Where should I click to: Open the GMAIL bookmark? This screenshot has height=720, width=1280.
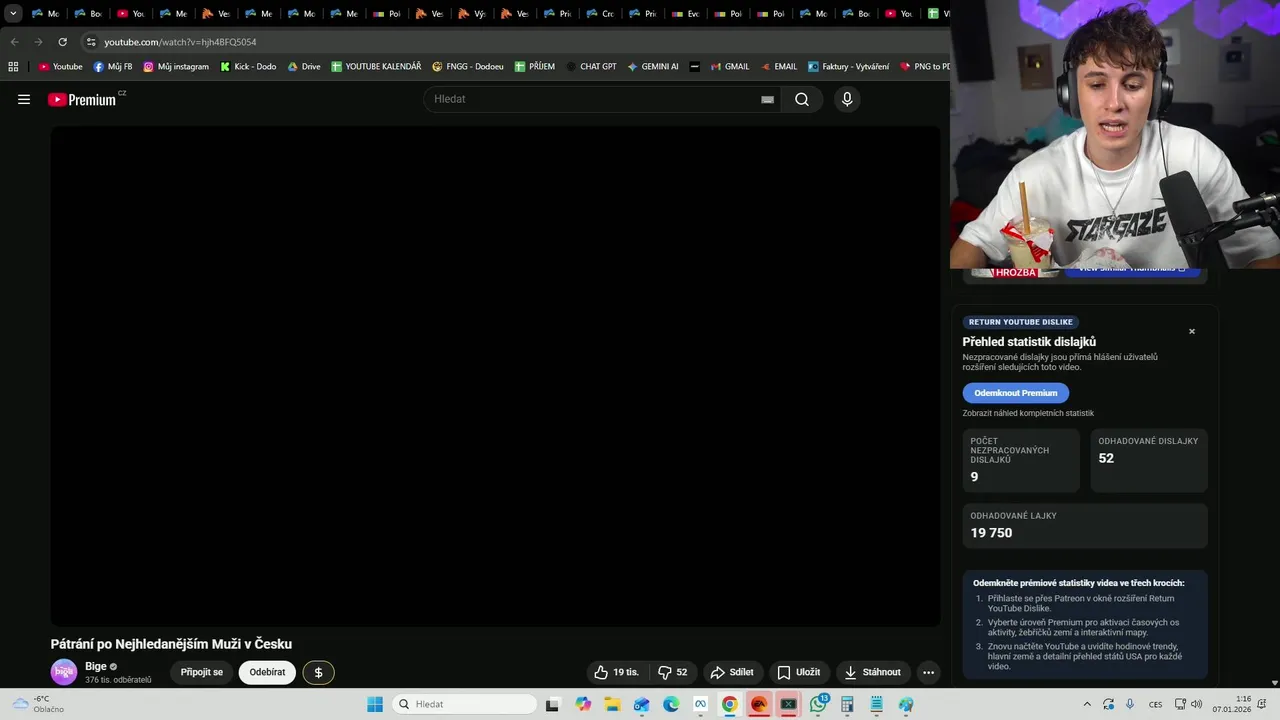tap(730, 67)
